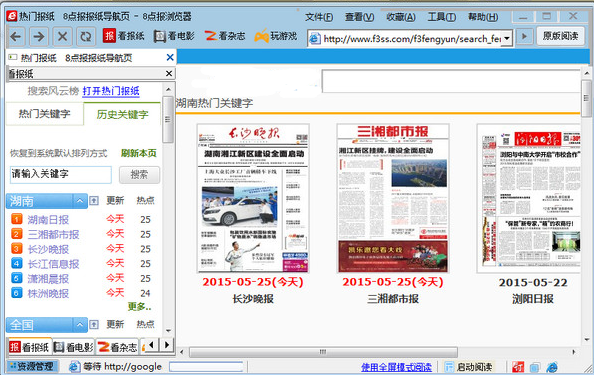Open 三湘都市报 in the sidebar list

[53, 234]
